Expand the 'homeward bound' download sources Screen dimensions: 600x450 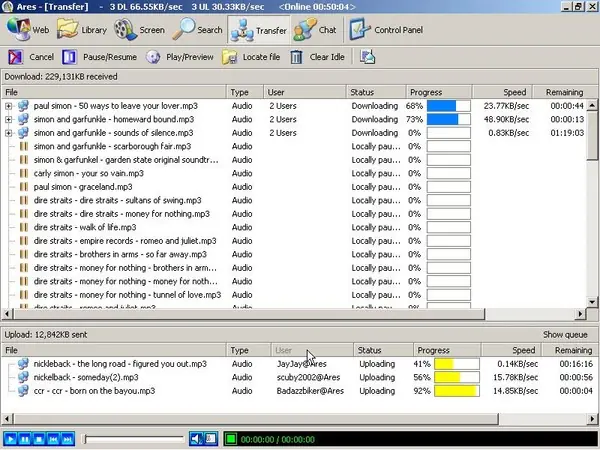[x=8, y=119]
